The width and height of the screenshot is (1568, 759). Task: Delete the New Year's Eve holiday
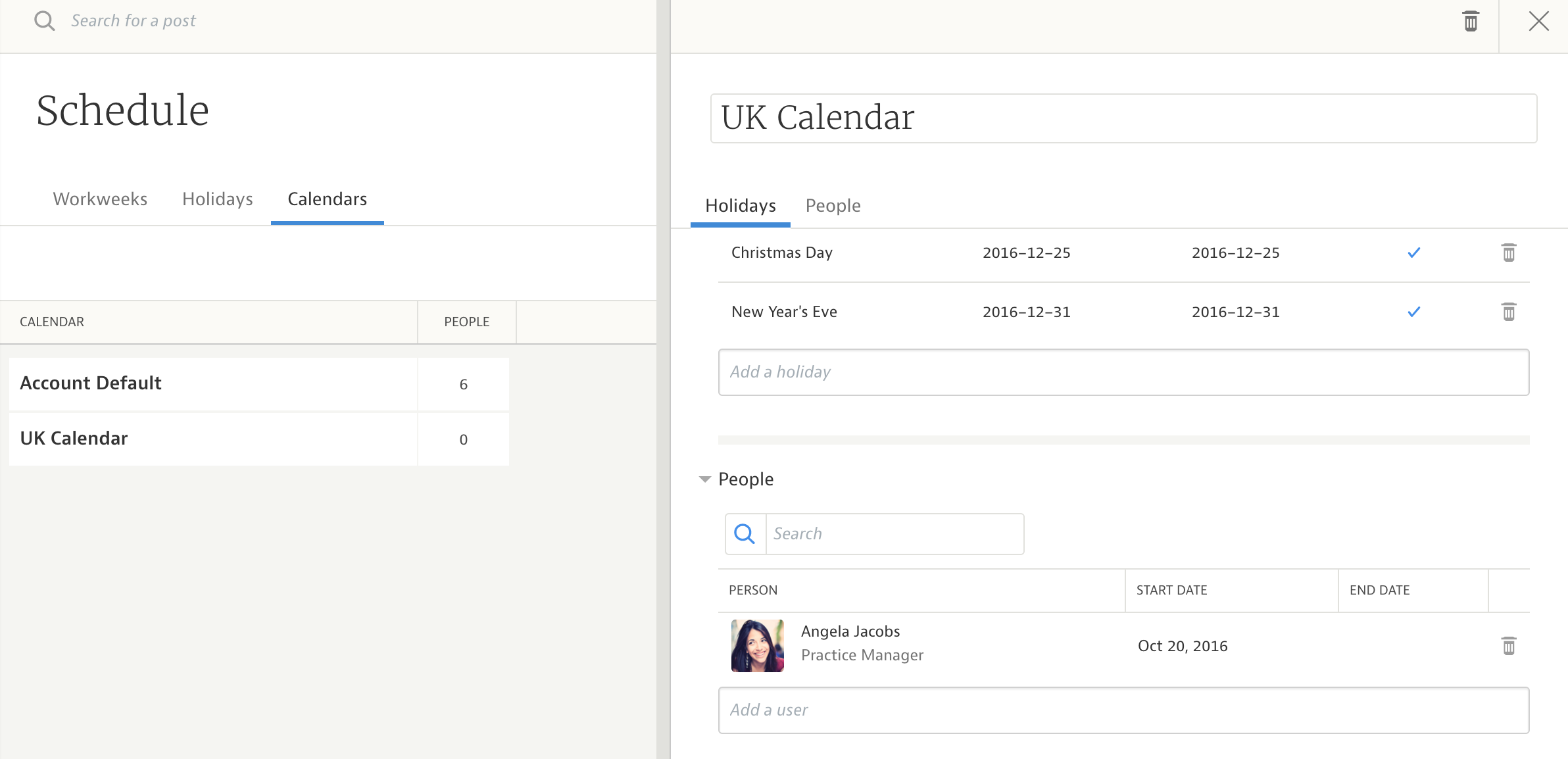pyautogui.click(x=1508, y=312)
